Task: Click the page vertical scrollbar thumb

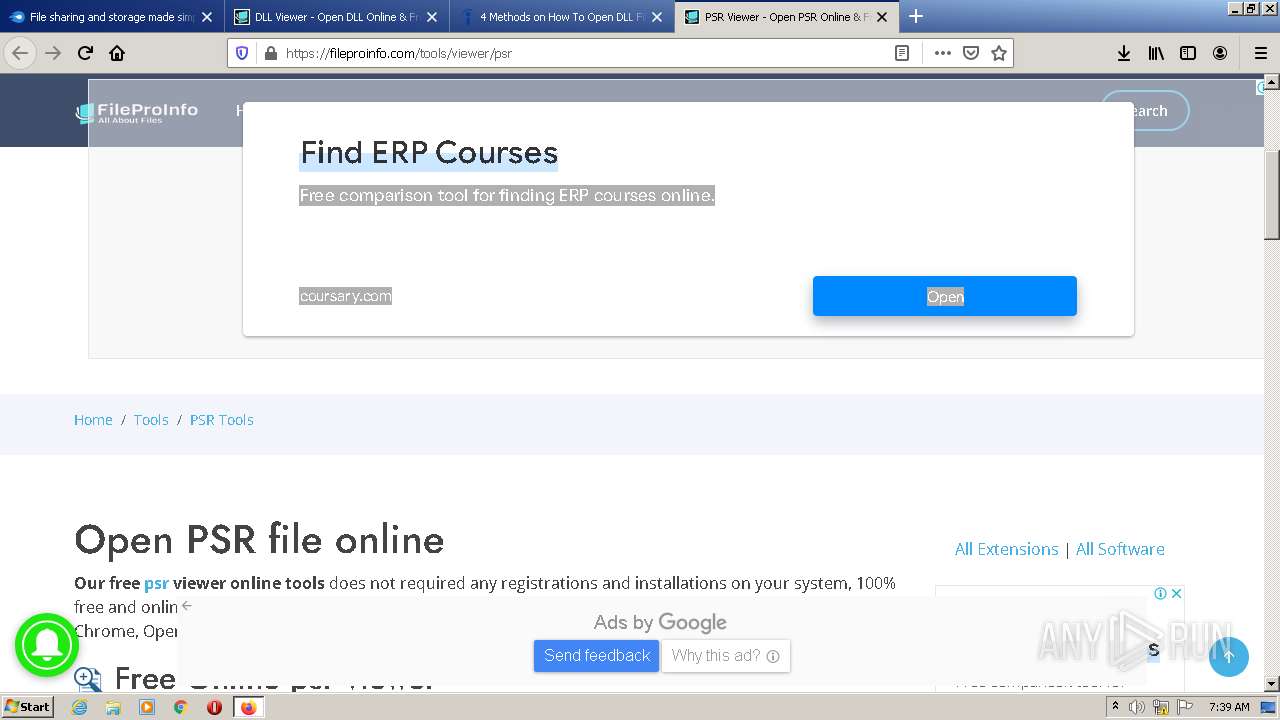Action: pyautogui.click(x=1272, y=194)
